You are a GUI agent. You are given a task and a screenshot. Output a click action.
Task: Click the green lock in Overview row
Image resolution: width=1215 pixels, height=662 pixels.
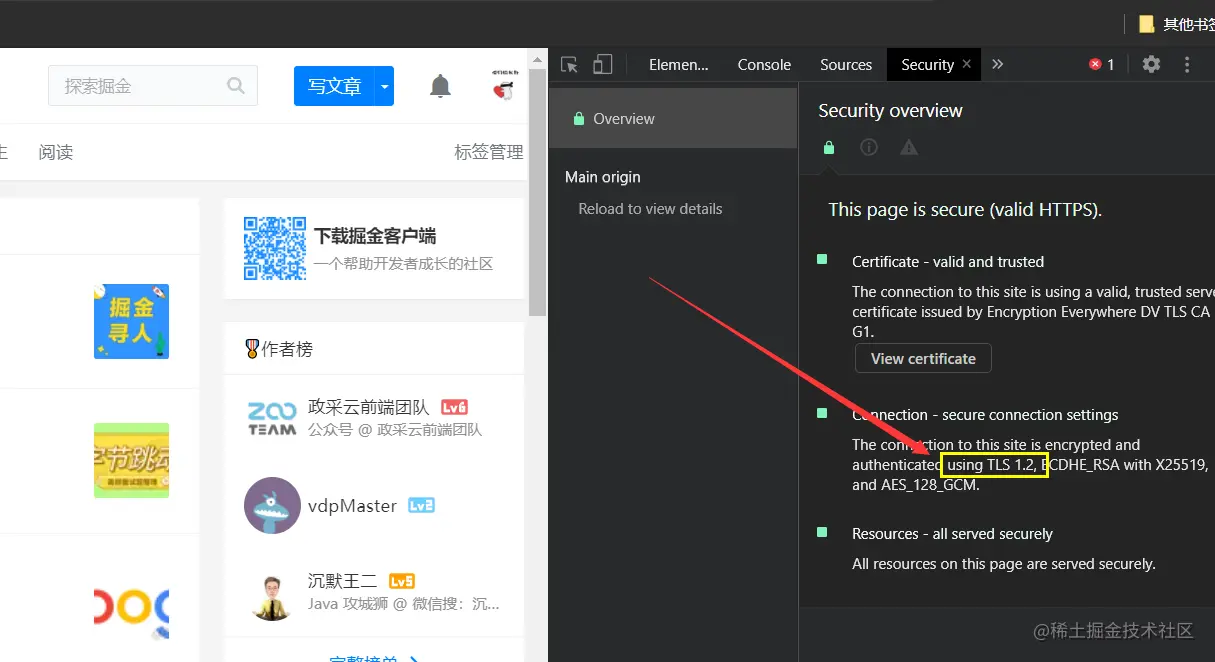[578, 119]
